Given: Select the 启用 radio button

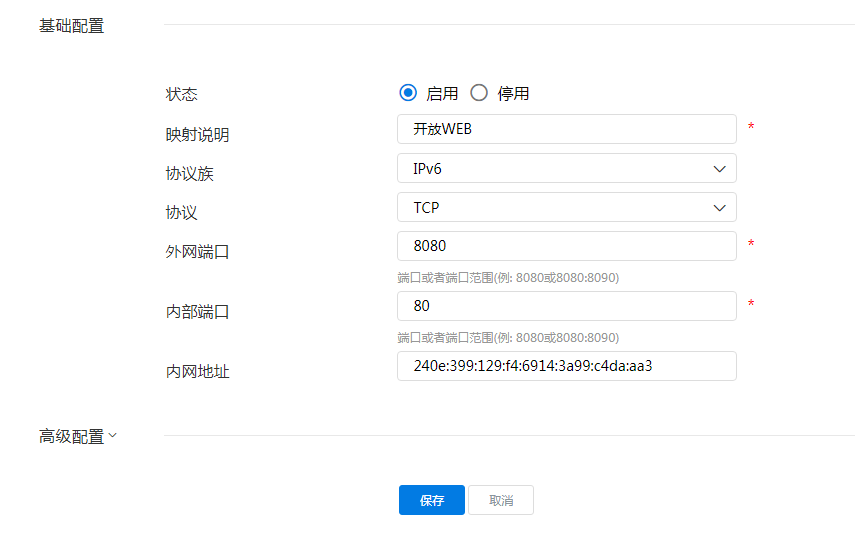Looking at the screenshot, I should click(x=407, y=93).
